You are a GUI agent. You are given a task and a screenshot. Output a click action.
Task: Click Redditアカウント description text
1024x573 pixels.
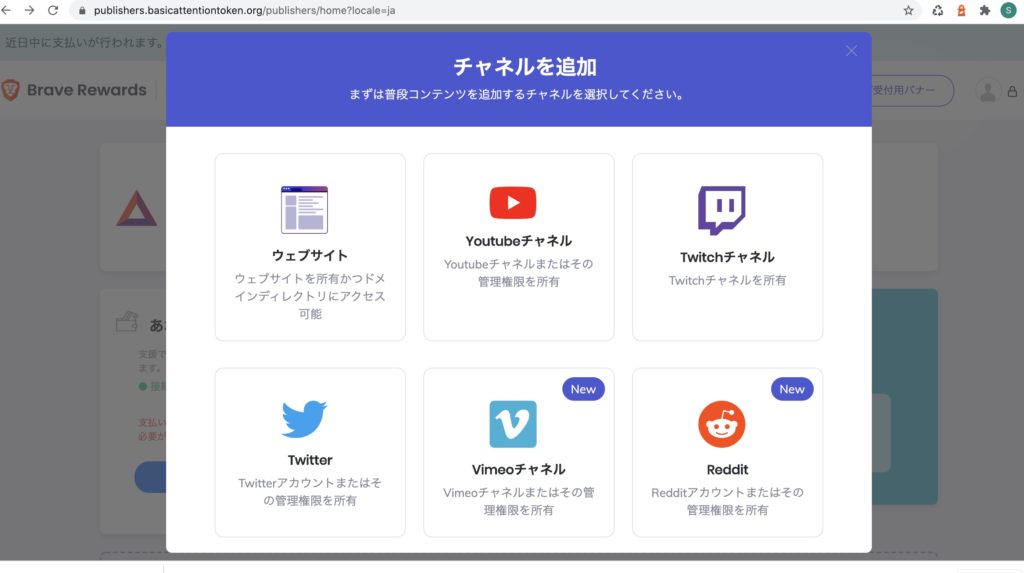(x=727, y=501)
